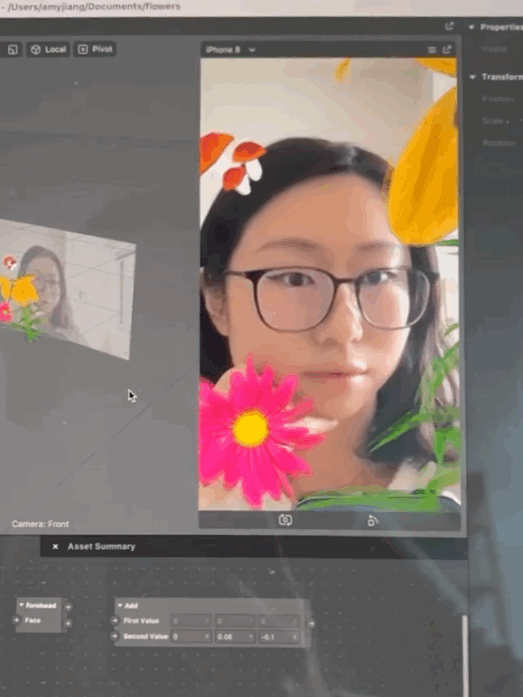
Task: Click the Second Value field showing -0.1
Action: [x=279, y=637]
